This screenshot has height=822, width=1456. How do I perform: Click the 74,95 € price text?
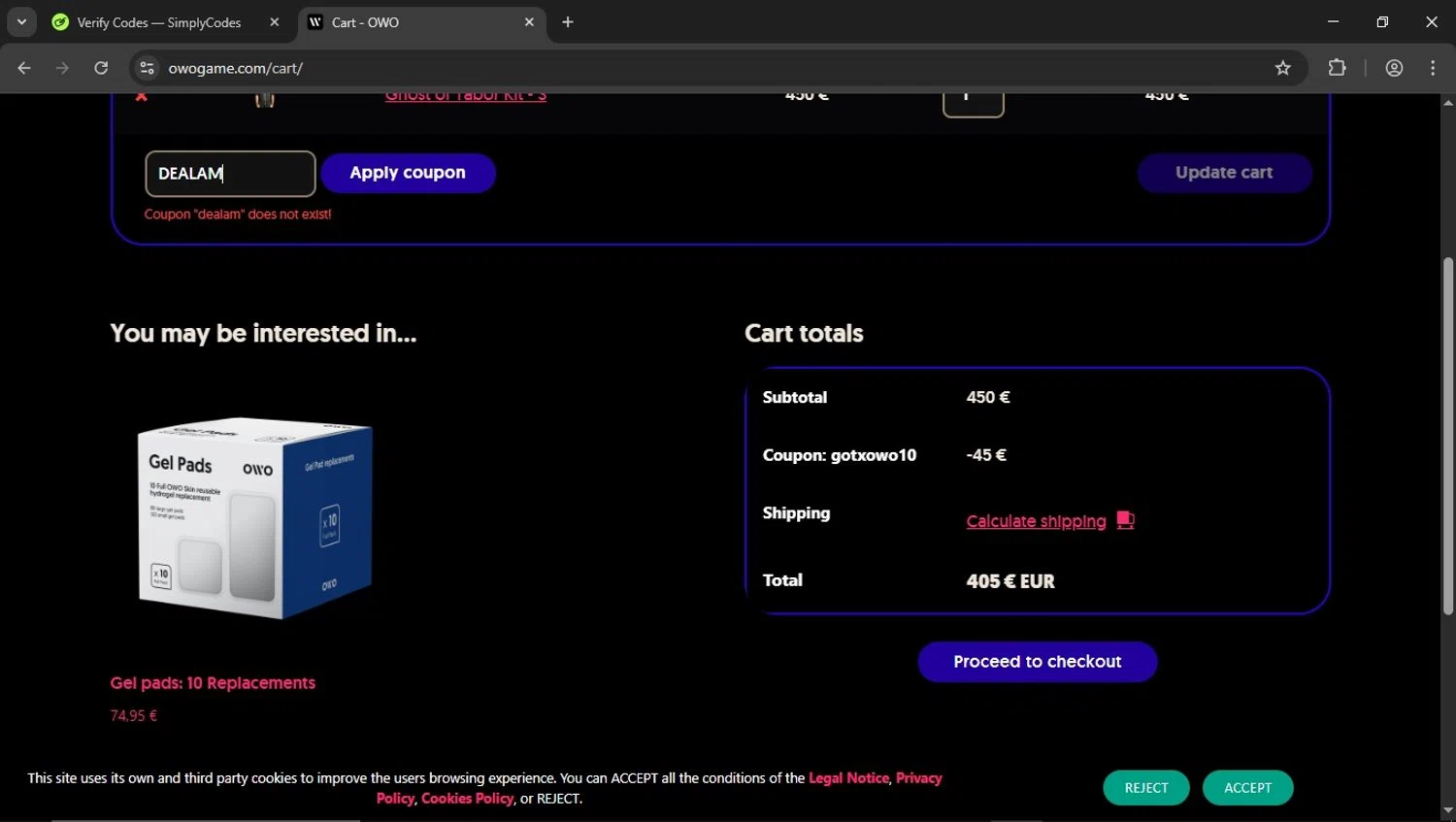[x=134, y=716]
